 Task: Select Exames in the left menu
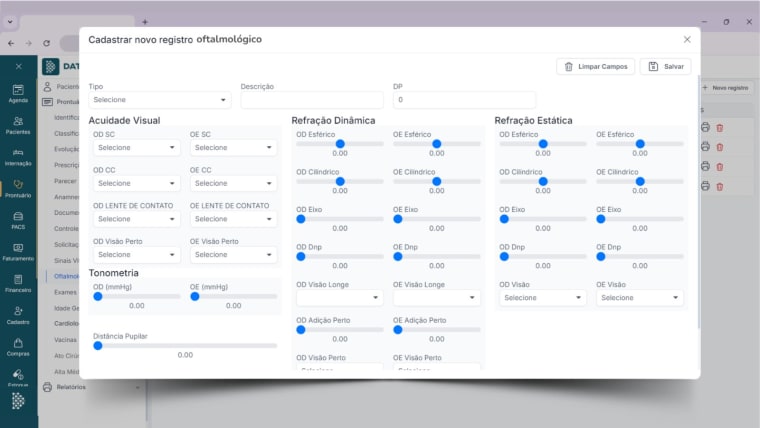[65, 292]
